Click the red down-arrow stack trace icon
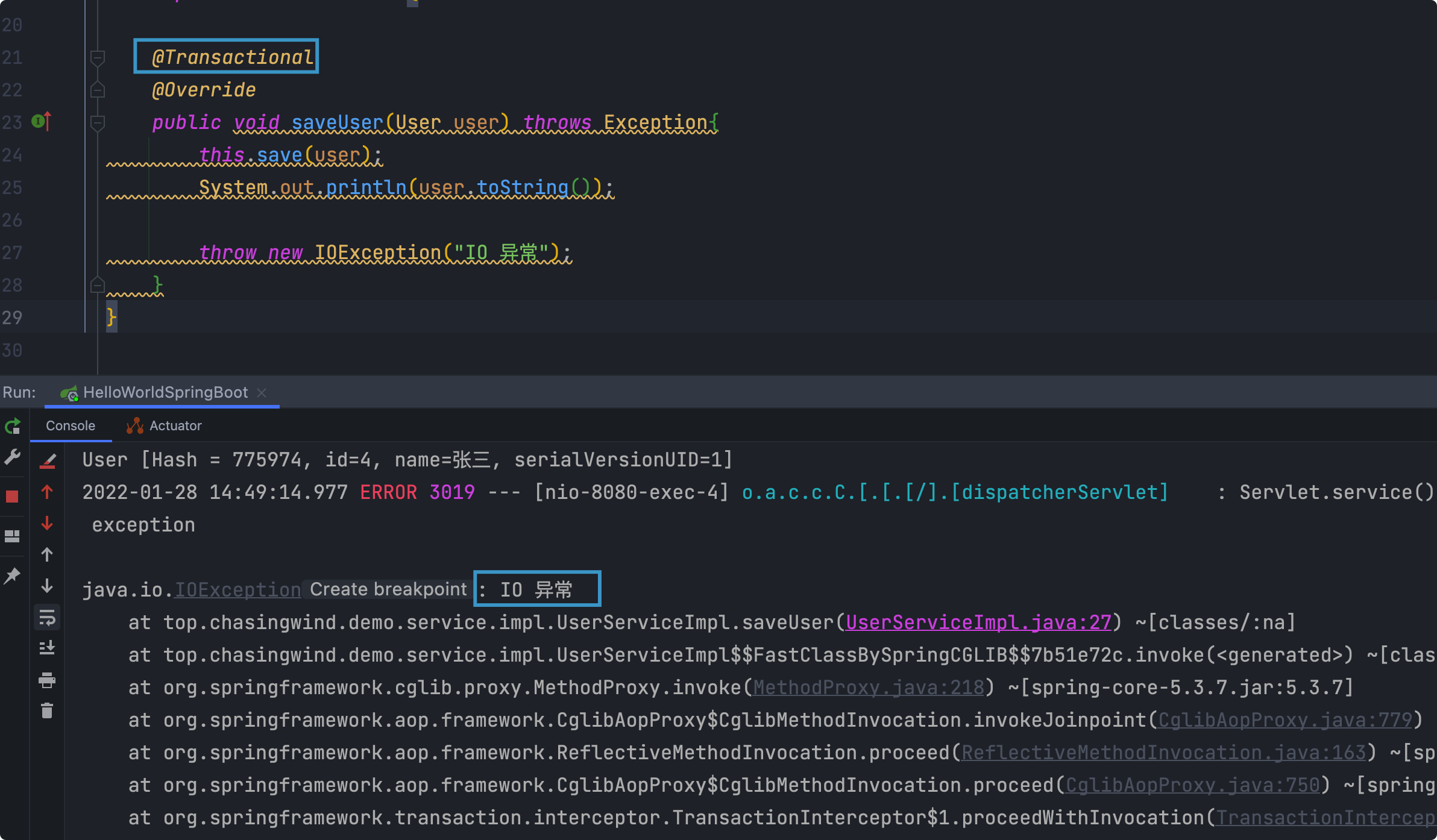The height and width of the screenshot is (840, 1437). [47, 524]
